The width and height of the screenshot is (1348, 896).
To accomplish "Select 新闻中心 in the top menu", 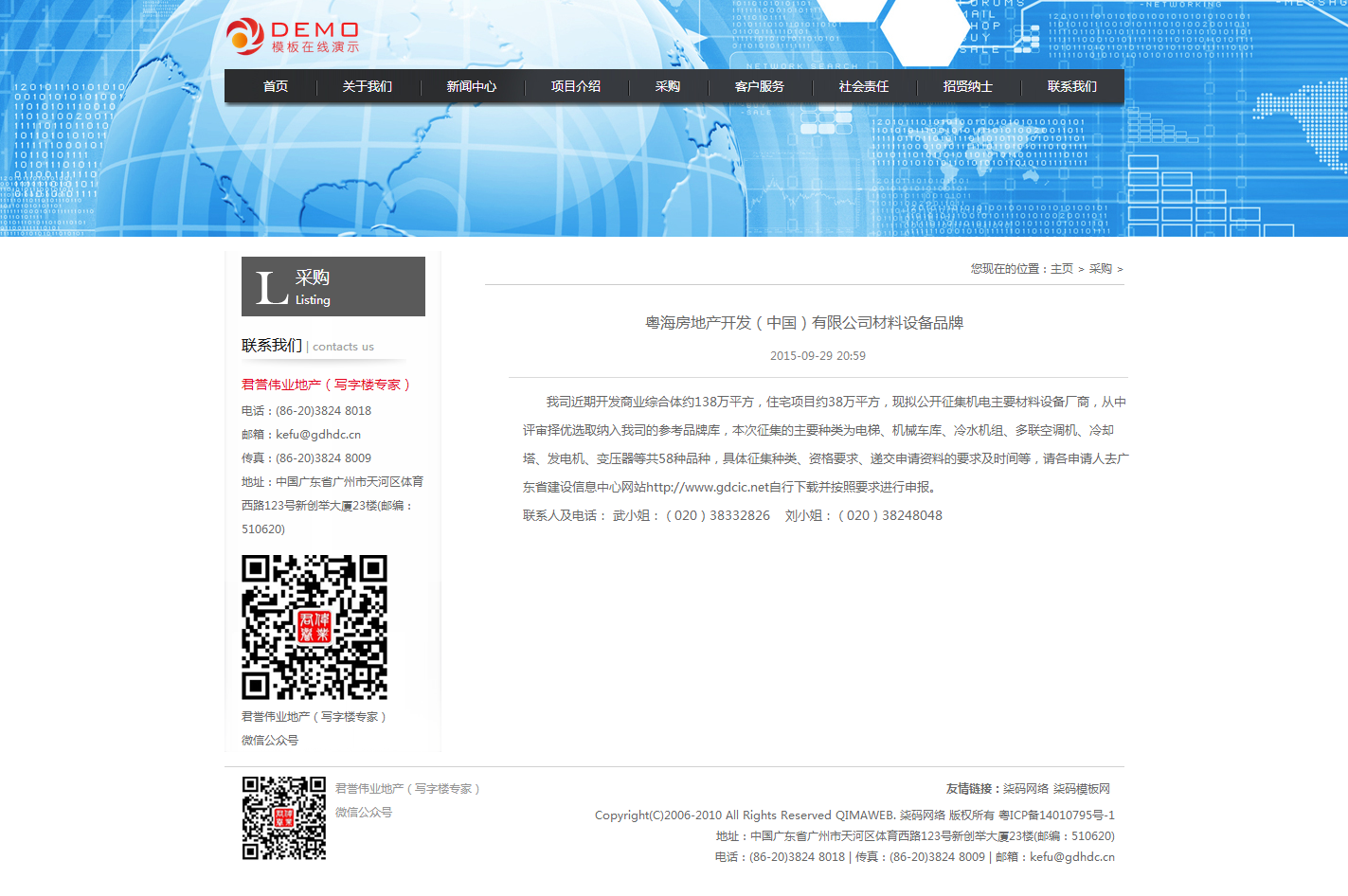I will pos(472,86).
